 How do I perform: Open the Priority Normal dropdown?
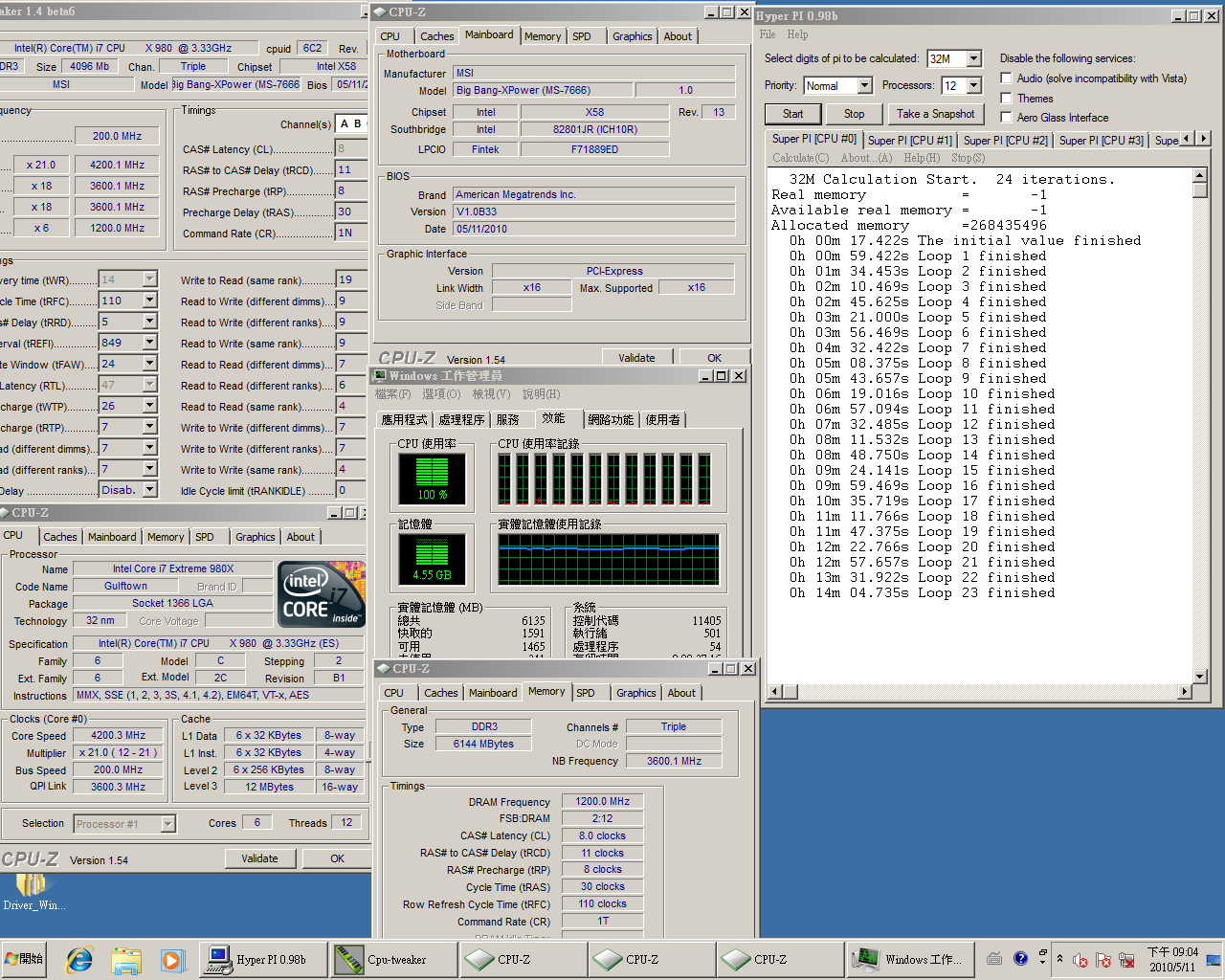tap(864, 85)
